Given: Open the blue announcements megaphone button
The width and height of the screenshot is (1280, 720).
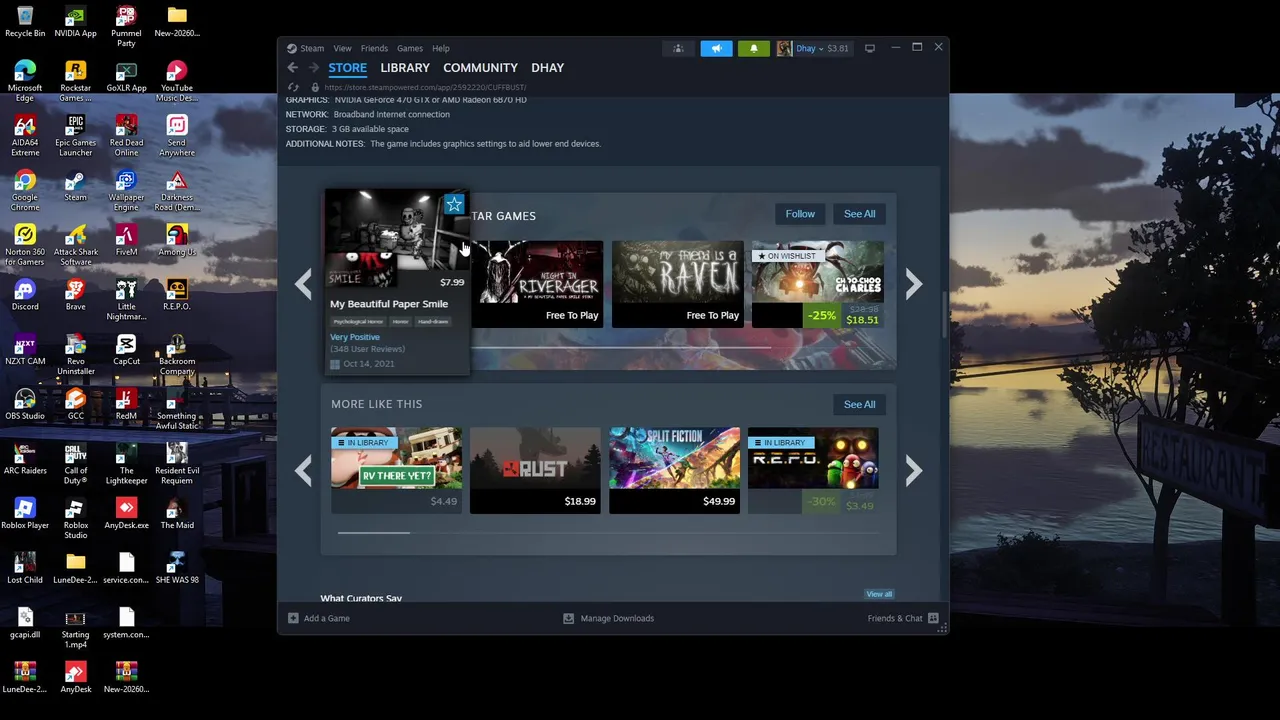Looking at the screenshot, I should [716, 48].
